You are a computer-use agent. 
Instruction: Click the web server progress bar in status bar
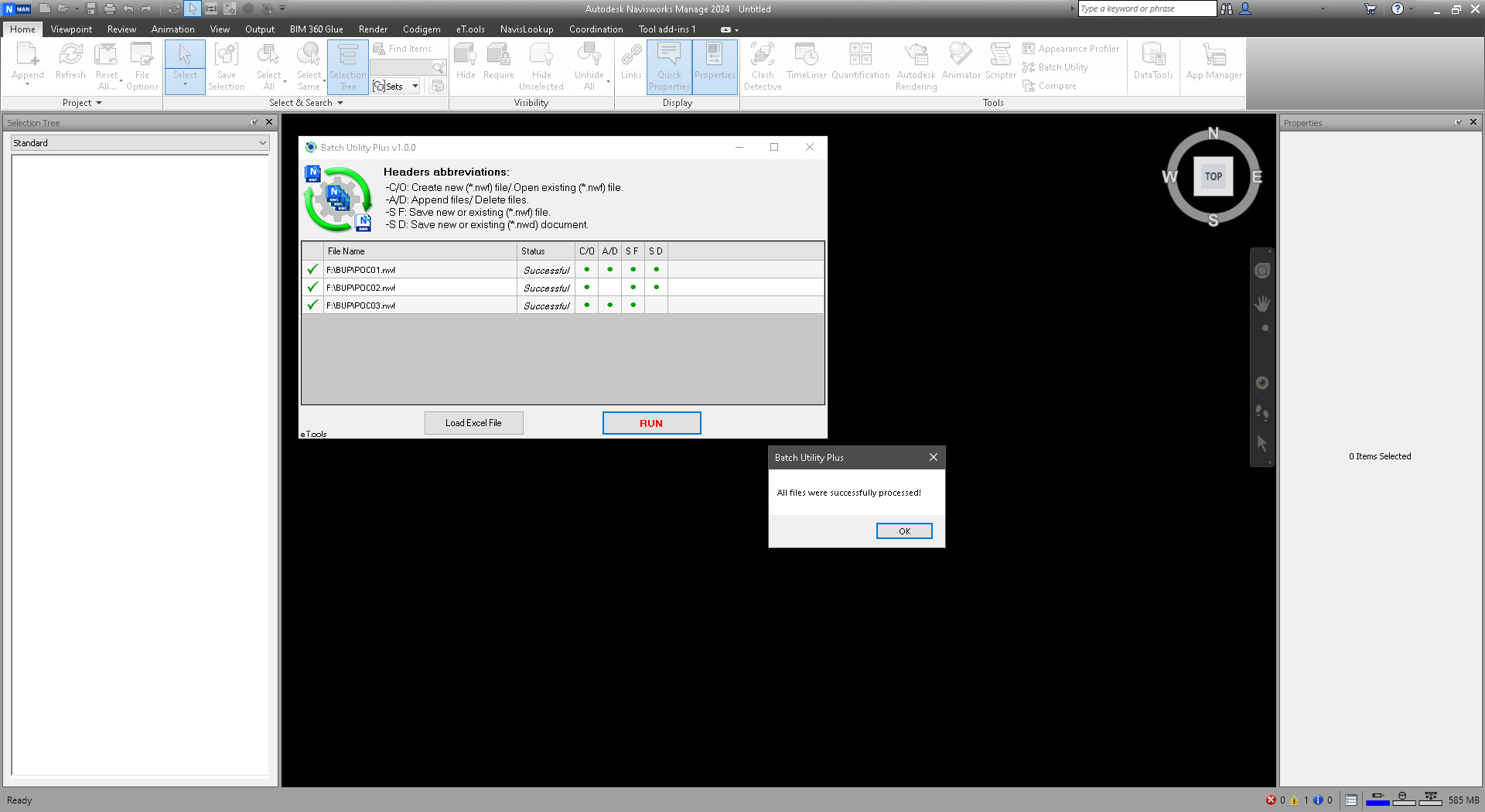click(1430, 800)
